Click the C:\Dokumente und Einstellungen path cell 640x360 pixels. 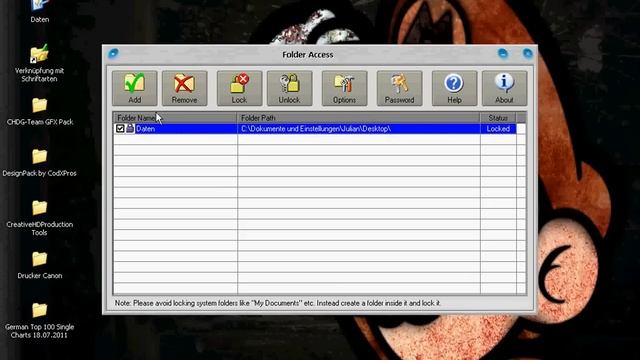tap(359, 129)
